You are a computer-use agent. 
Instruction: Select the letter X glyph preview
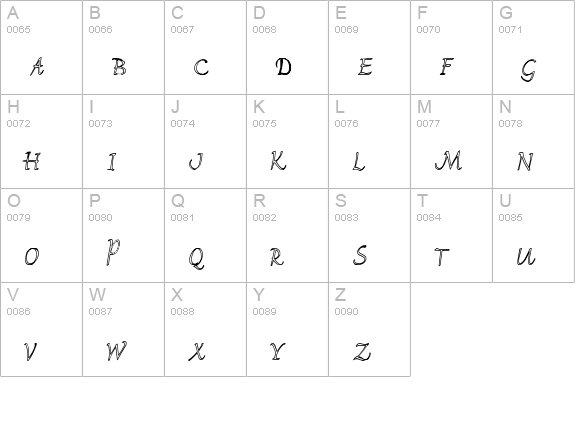[197, 351]
